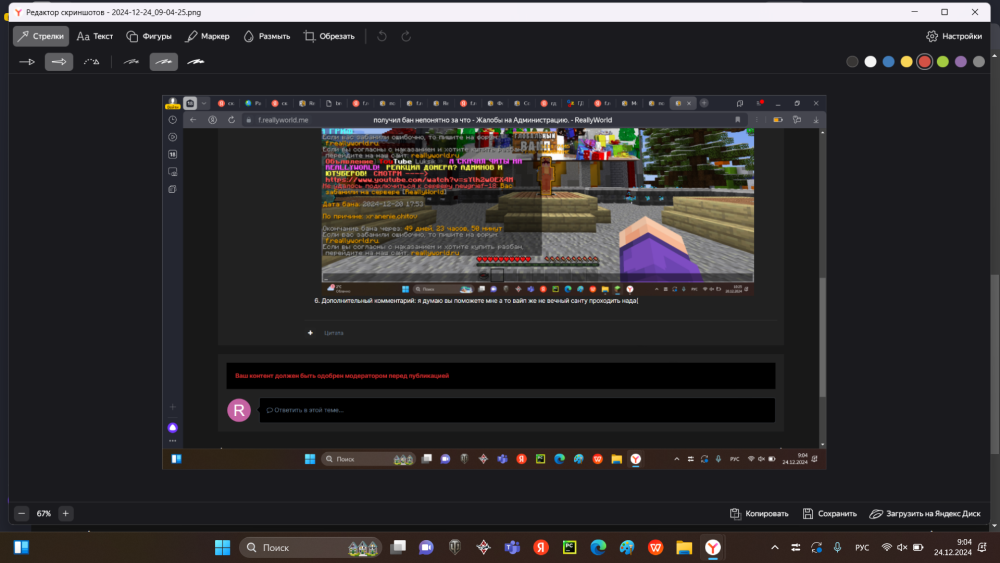Choose the white color swatch

(x=871, y=62)
